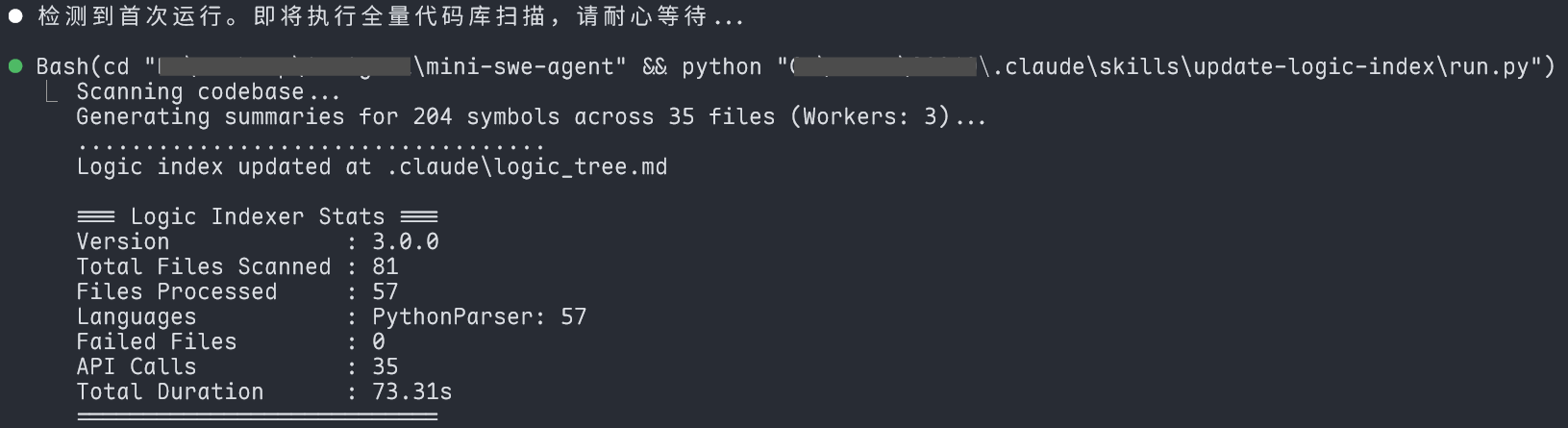
Task: Click the tree branch connector before Scanning codebase
Action: (x=52, y=91)
